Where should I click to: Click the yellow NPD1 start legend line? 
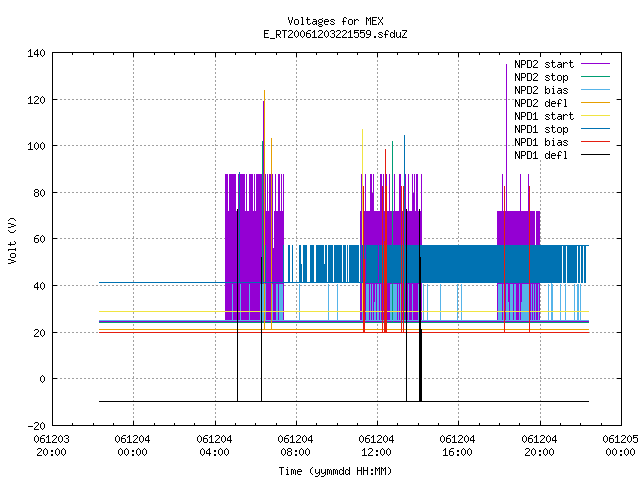596,116
